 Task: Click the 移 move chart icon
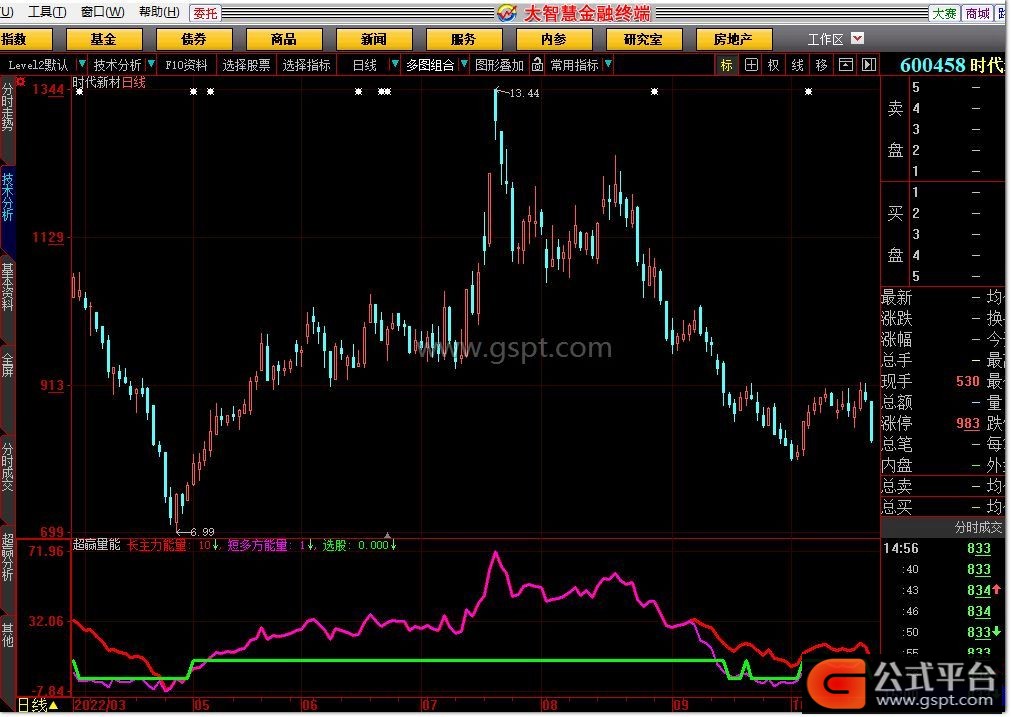pos(822,65)
